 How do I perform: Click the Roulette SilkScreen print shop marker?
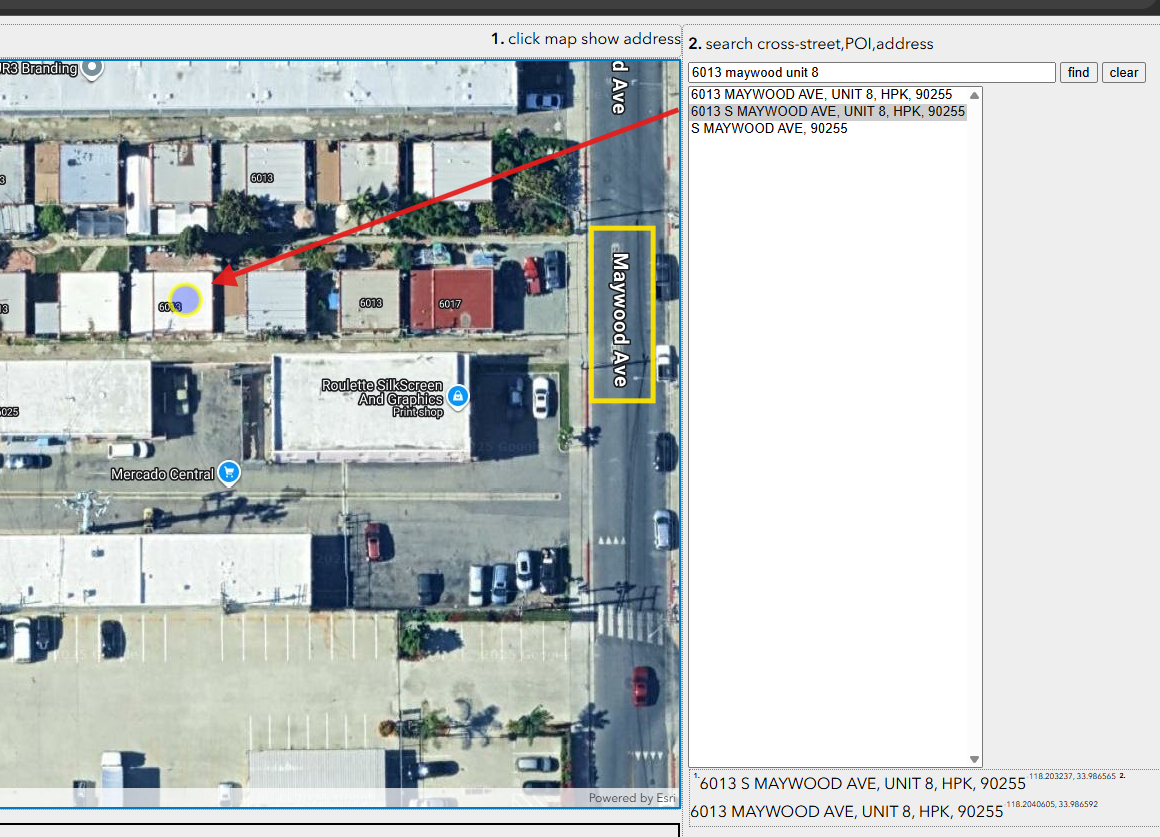458,397
